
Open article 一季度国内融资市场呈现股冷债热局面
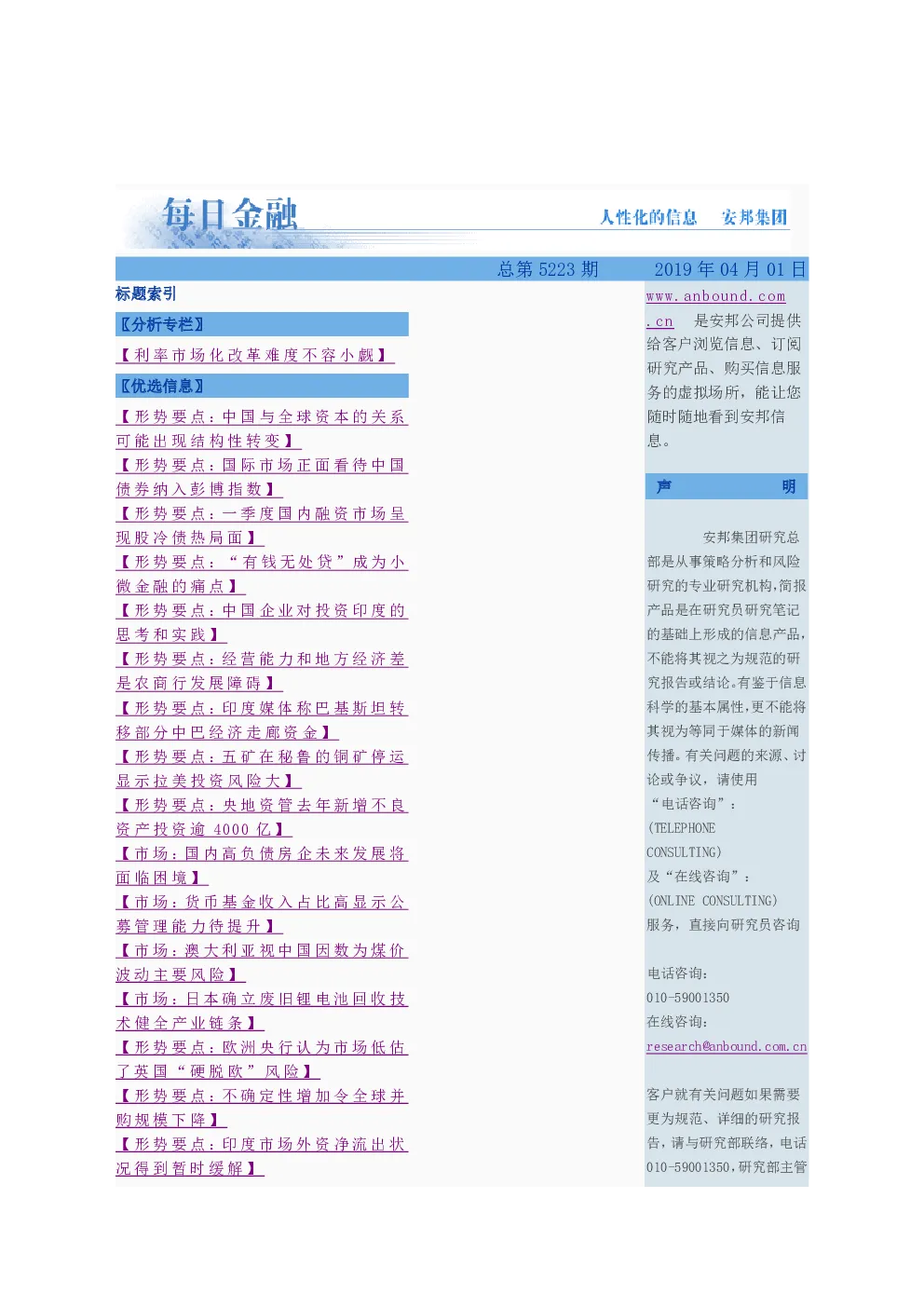262,525
